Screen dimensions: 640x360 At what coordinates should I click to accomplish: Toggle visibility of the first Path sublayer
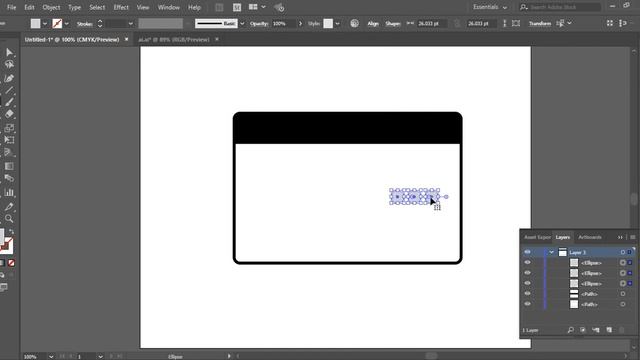click(x=527, y=293)
